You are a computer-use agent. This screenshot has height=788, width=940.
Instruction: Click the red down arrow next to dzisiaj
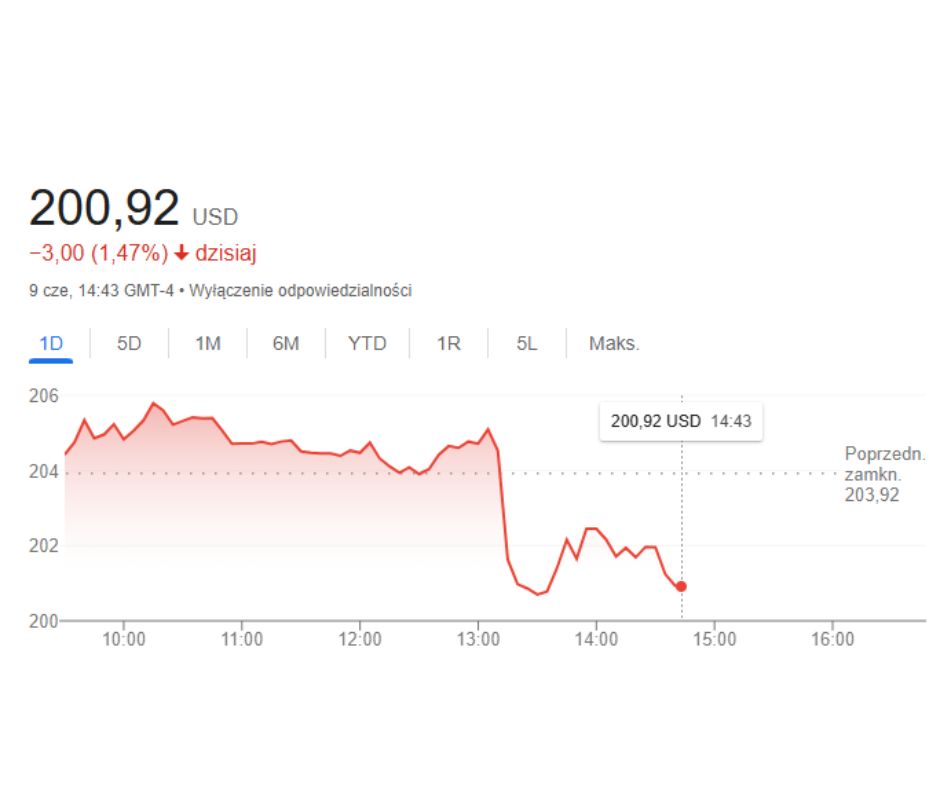(x=182, y=253)
